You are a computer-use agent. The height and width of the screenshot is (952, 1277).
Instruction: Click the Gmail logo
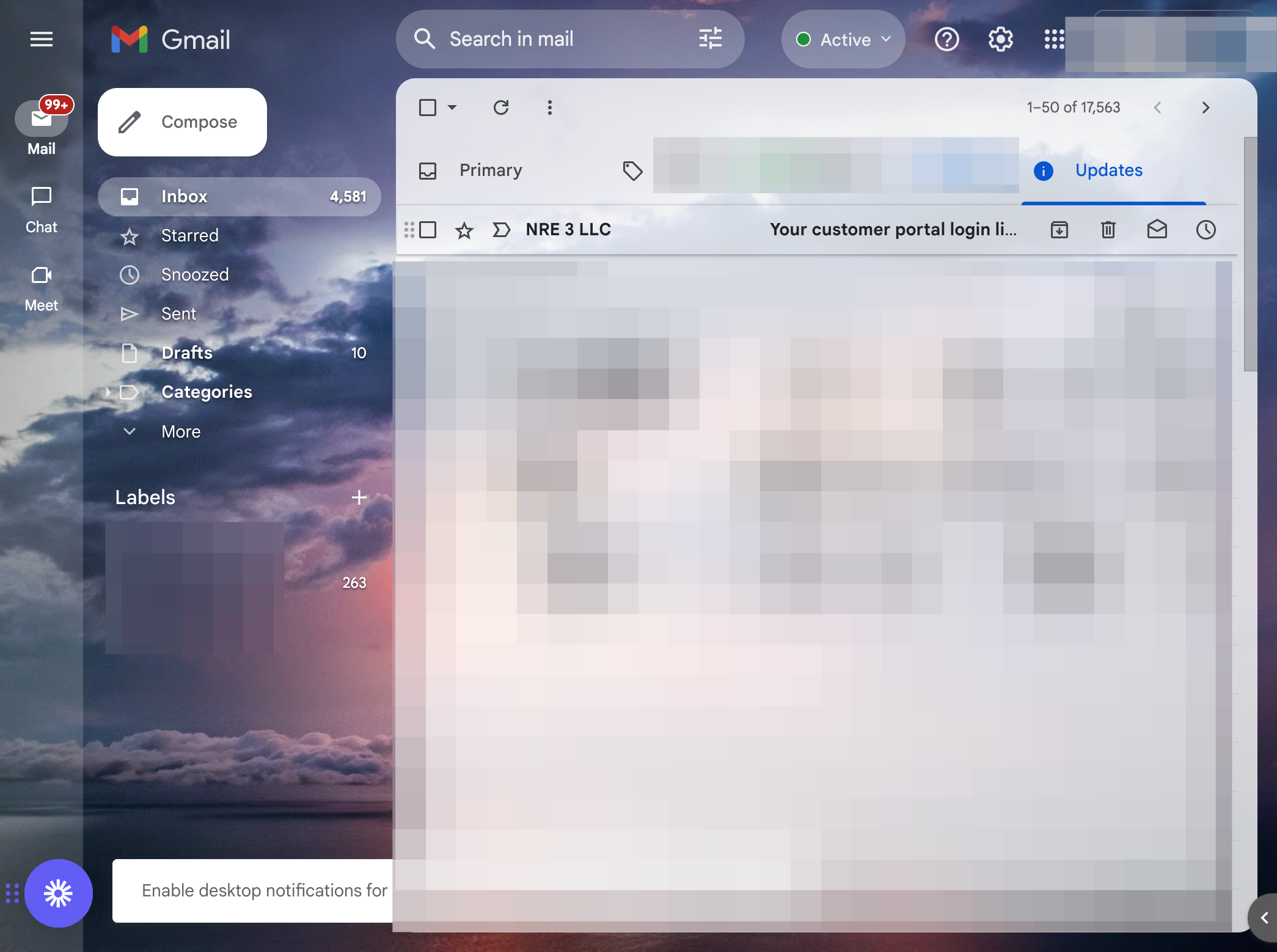170,40
